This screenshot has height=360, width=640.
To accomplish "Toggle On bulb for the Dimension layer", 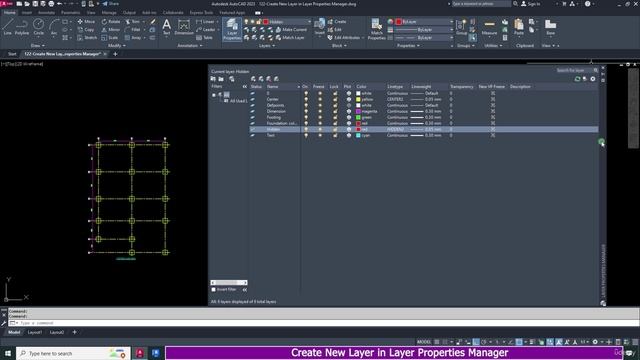I will pos(306,111).
